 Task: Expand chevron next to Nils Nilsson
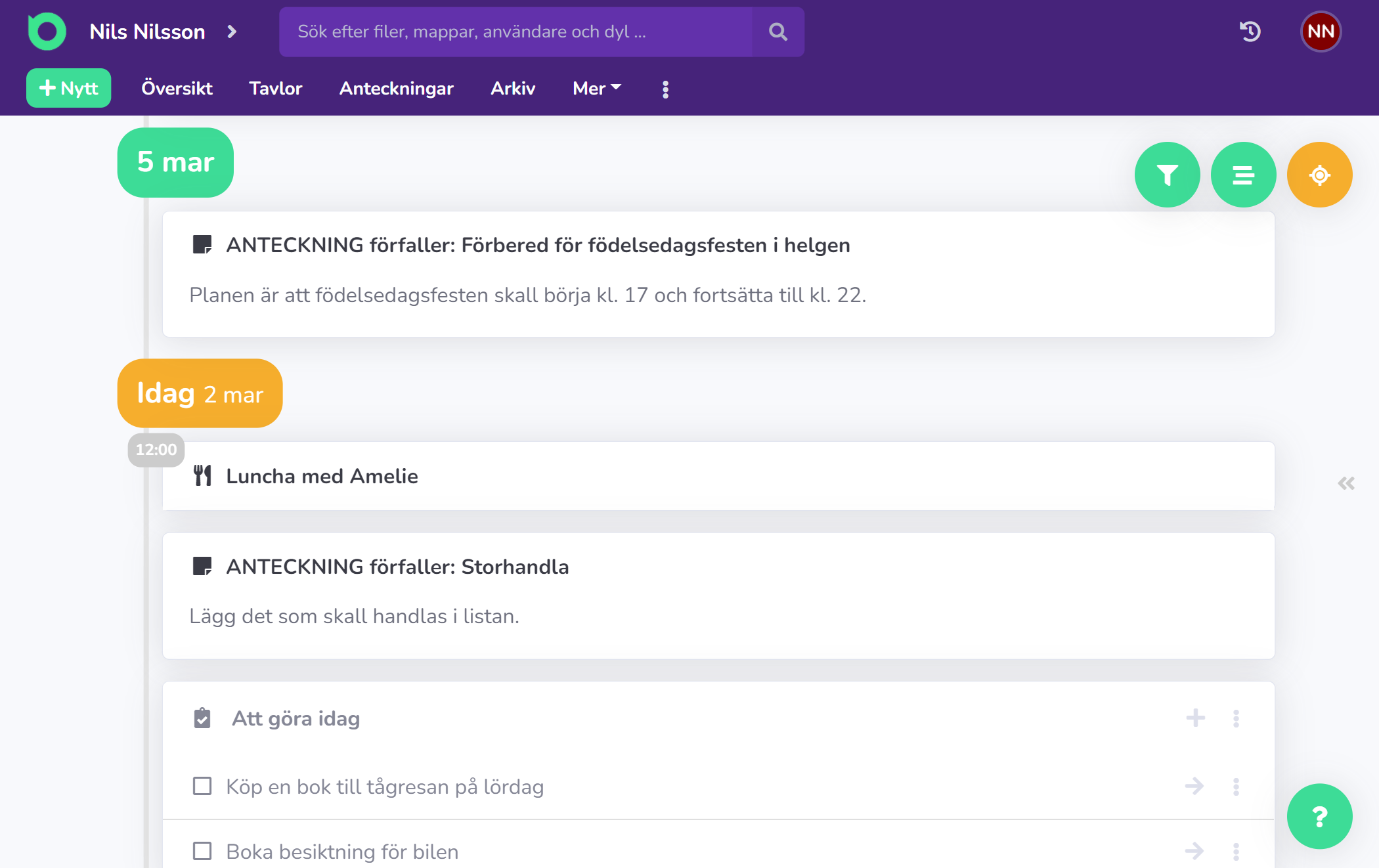point(232,32)
